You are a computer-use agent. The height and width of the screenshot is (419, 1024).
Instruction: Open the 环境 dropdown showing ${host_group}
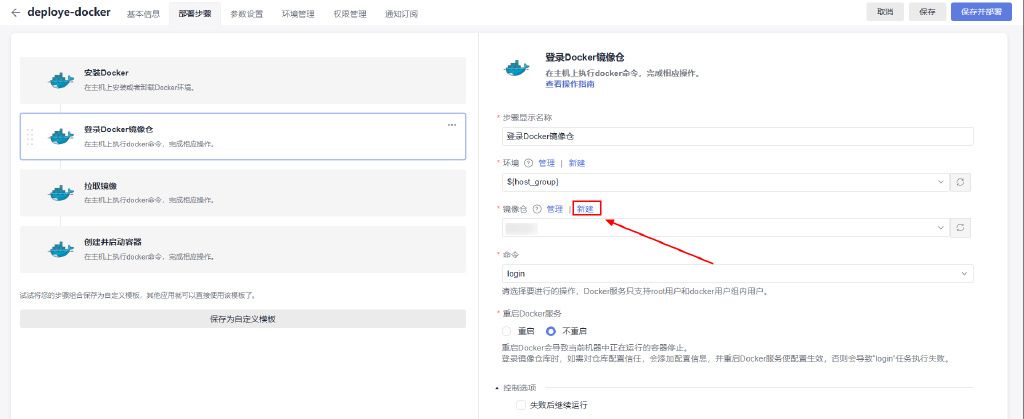[726, 182]
